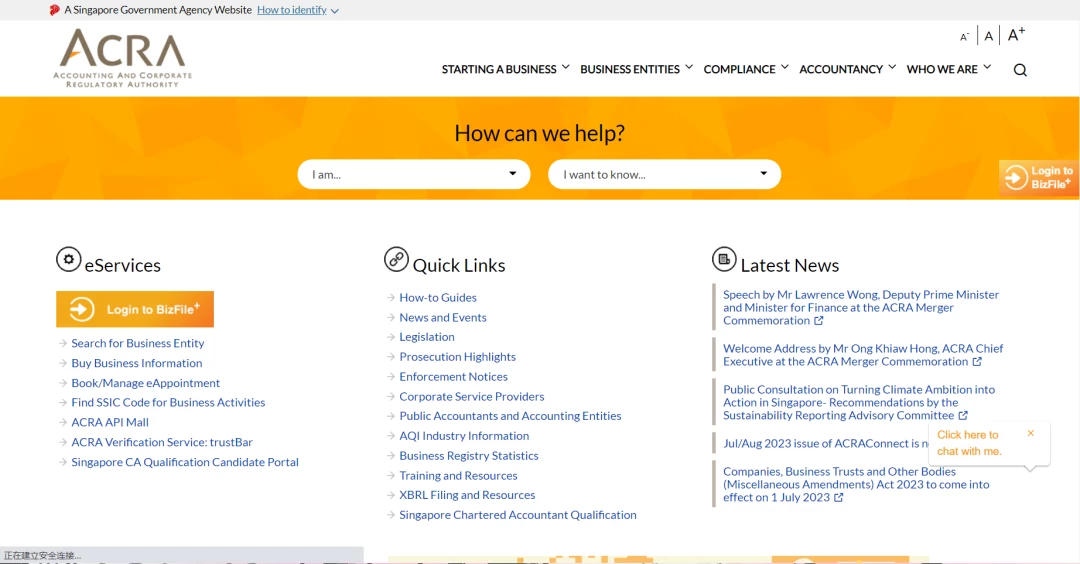The width and height of the screenshot is (1080, 564).
Task: Increase font size with A+ icon
Action: point(1016,34)
